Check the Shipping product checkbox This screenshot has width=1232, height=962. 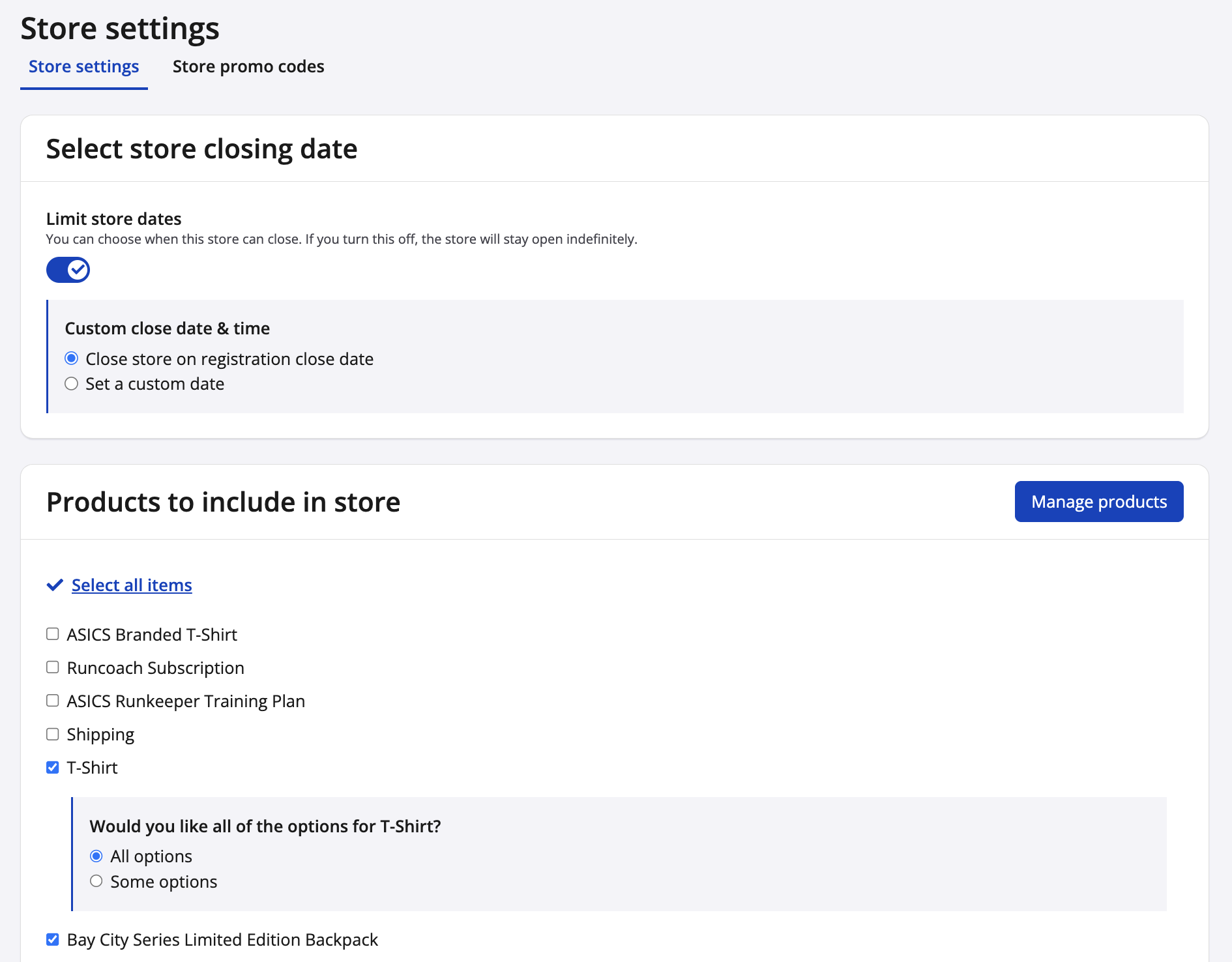click(53, 735)
